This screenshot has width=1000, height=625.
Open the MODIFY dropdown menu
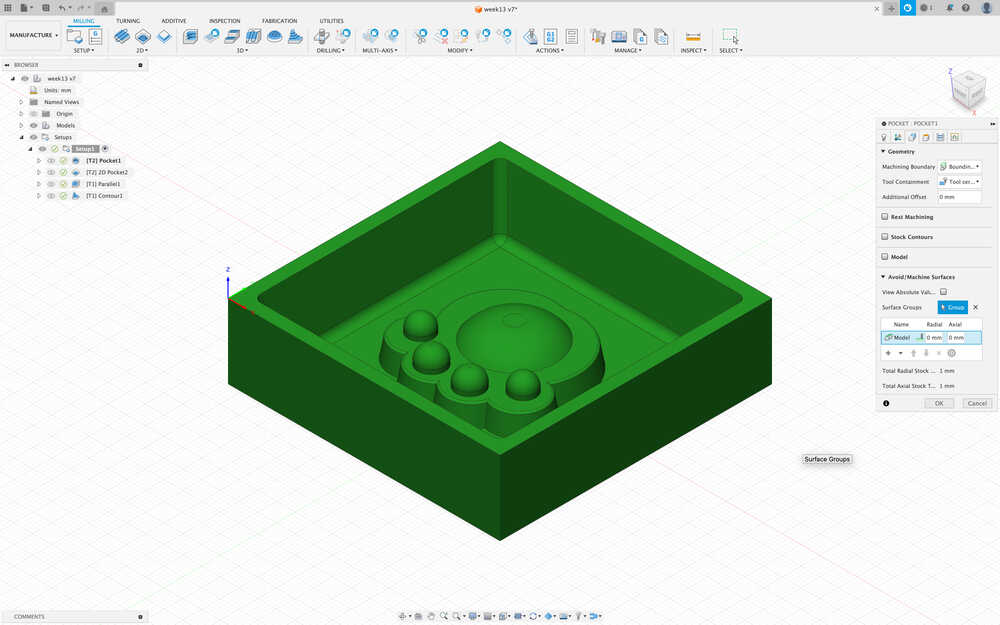(x=460, y=50)
